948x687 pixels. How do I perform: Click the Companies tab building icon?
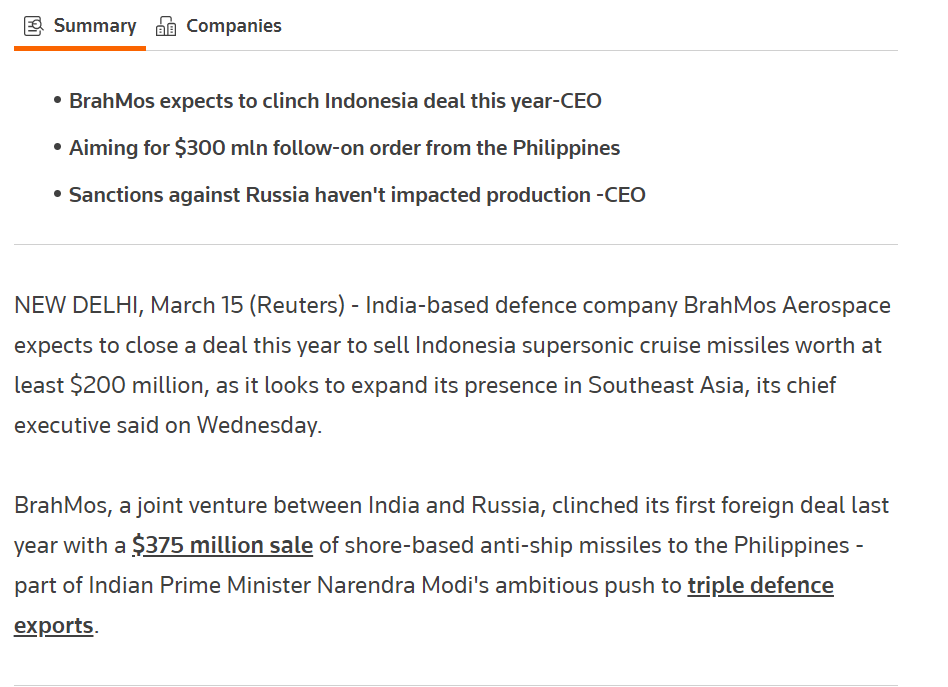click(167, 26)
